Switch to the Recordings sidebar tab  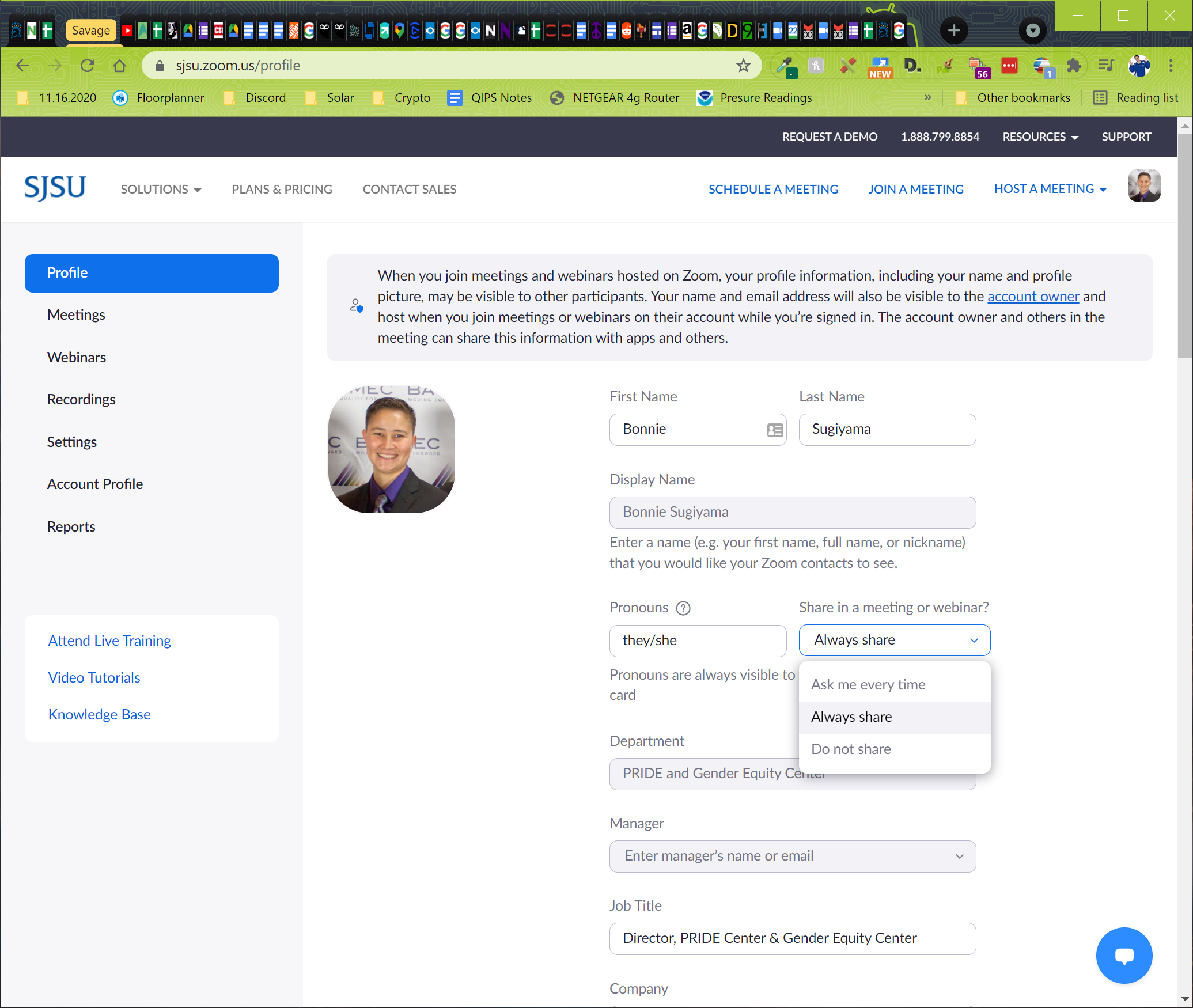81,399
